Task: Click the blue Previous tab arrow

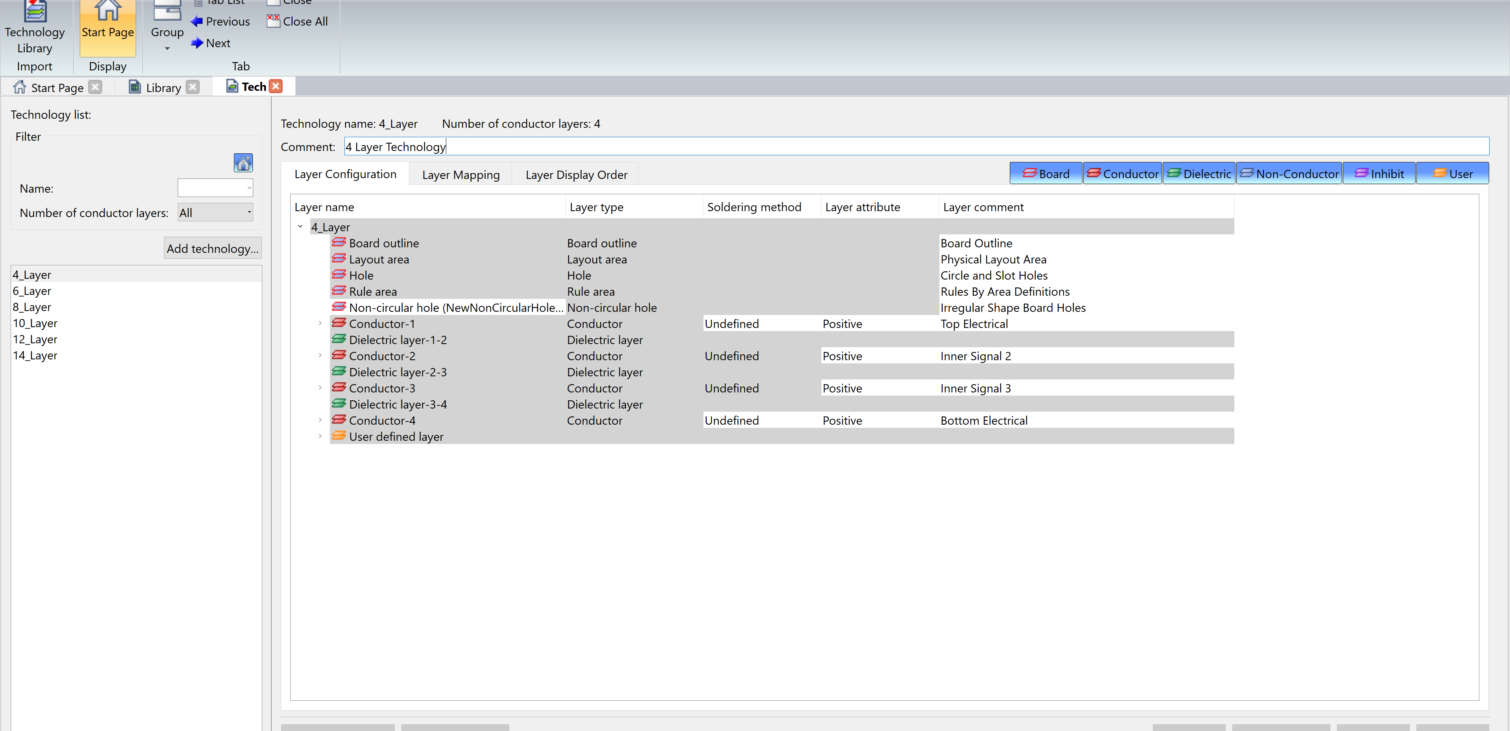Action: [197, 21]
